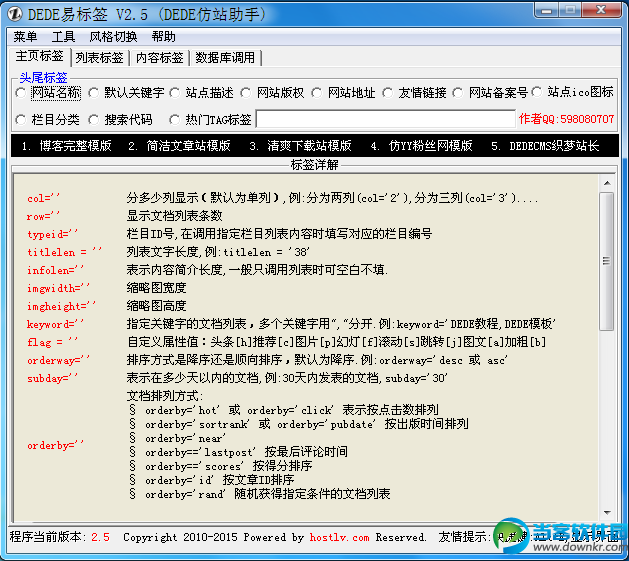Click the 缩略图高度 description
This screenshot has width=629, height=561.
[x=156, y=306]
